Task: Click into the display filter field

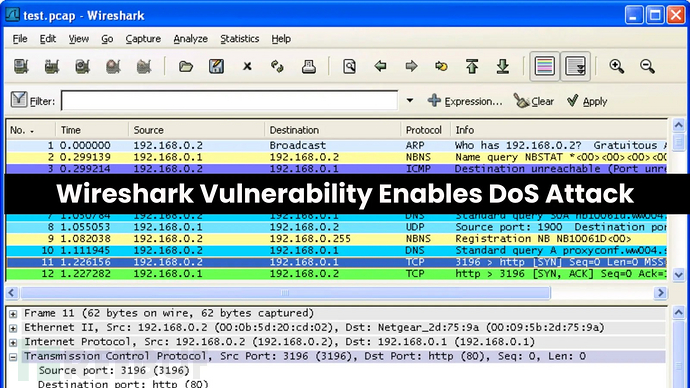Action: (x=229, y=101)
